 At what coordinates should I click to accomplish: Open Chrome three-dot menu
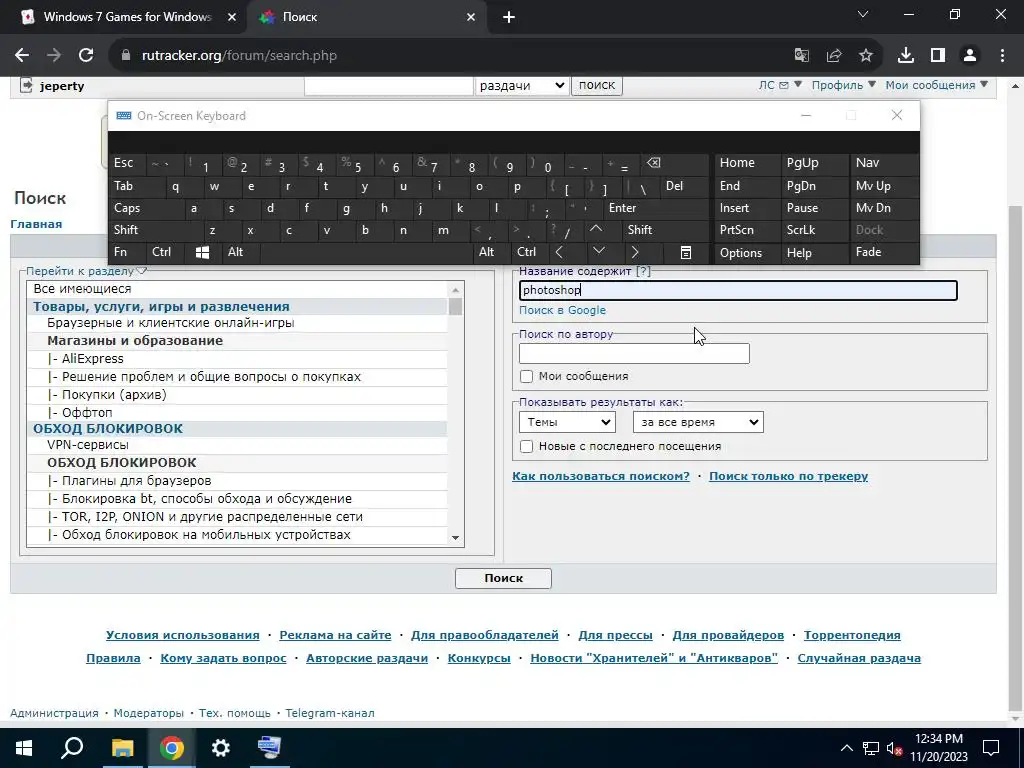click(x=1002, y=56)
